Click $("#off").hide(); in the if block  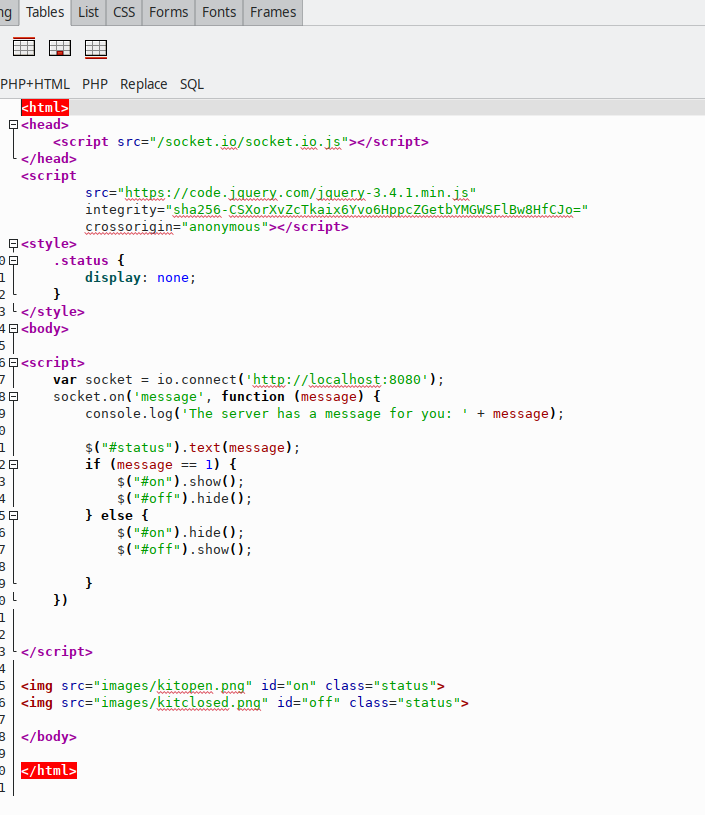click(x=185, y=499)
